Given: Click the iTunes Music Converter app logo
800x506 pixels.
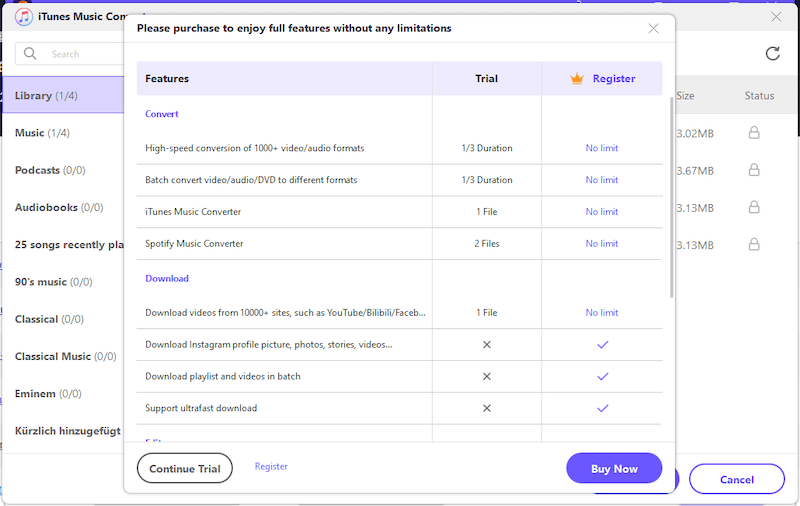Looking at the screenshot, I should (x=23, y=17).
